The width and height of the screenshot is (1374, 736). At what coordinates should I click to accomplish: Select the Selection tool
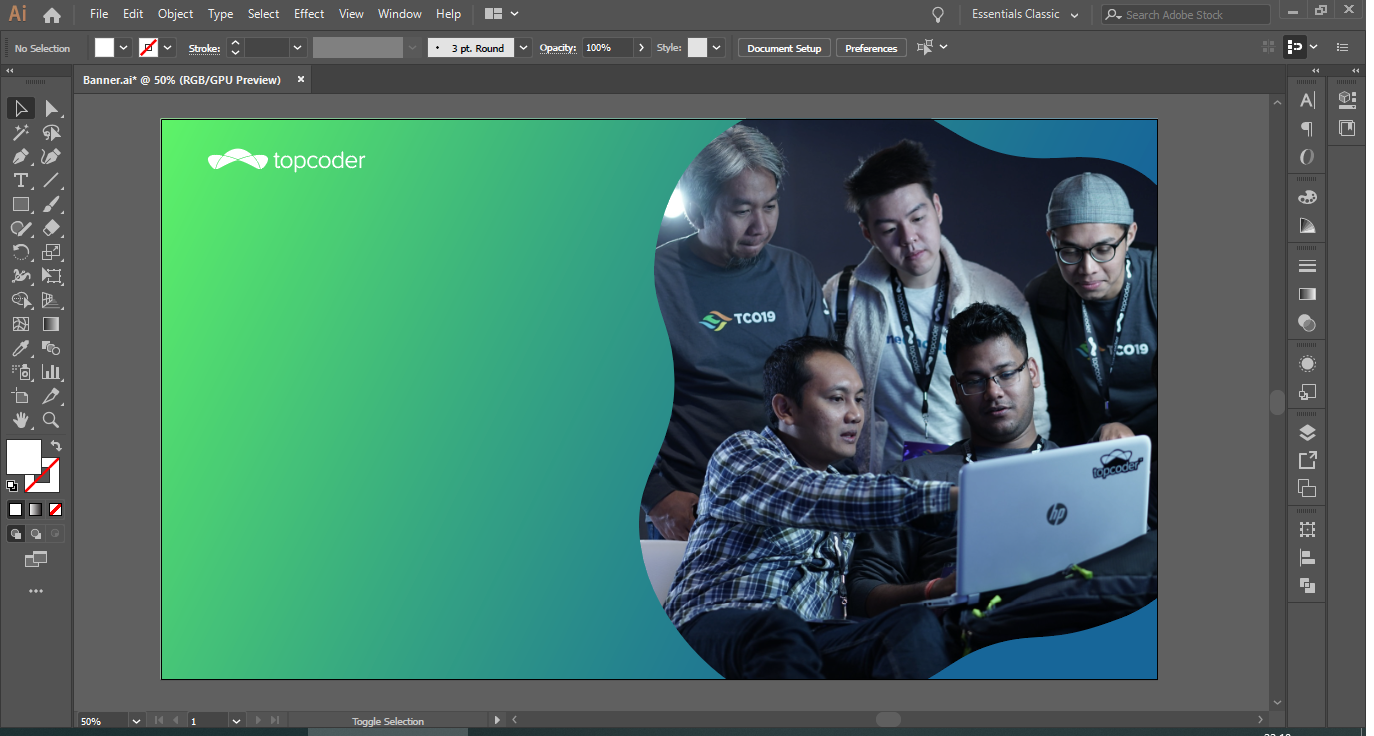[21, 108]
